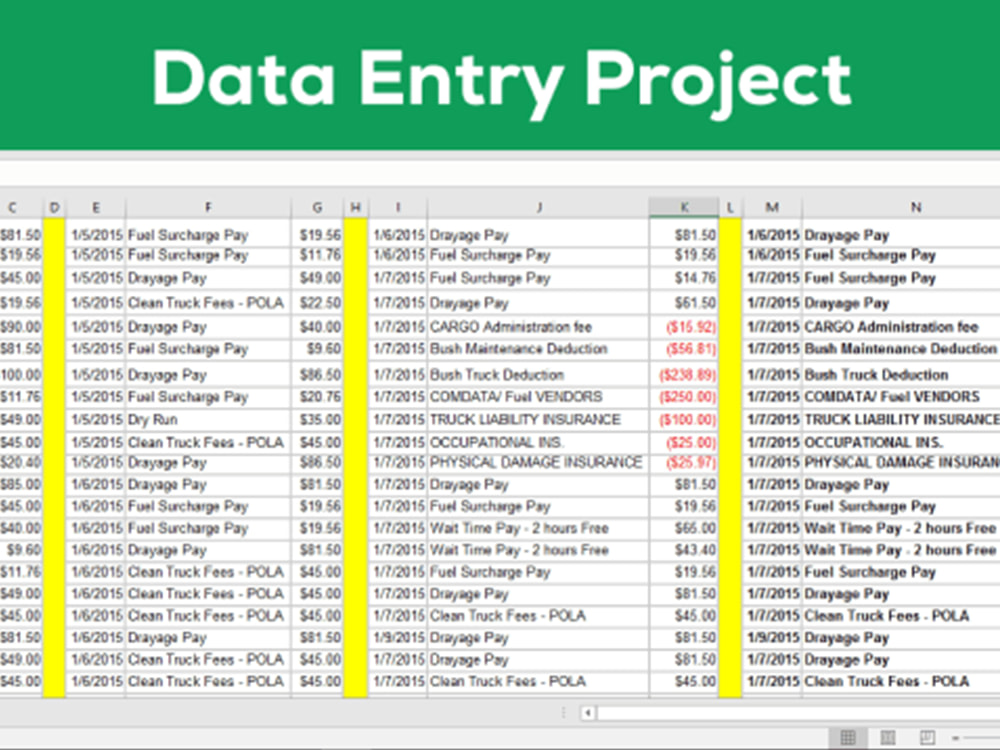Select the "$49.00" cell in column G
The height and width of the screenshot is (750, 1000).
point(317,278)
